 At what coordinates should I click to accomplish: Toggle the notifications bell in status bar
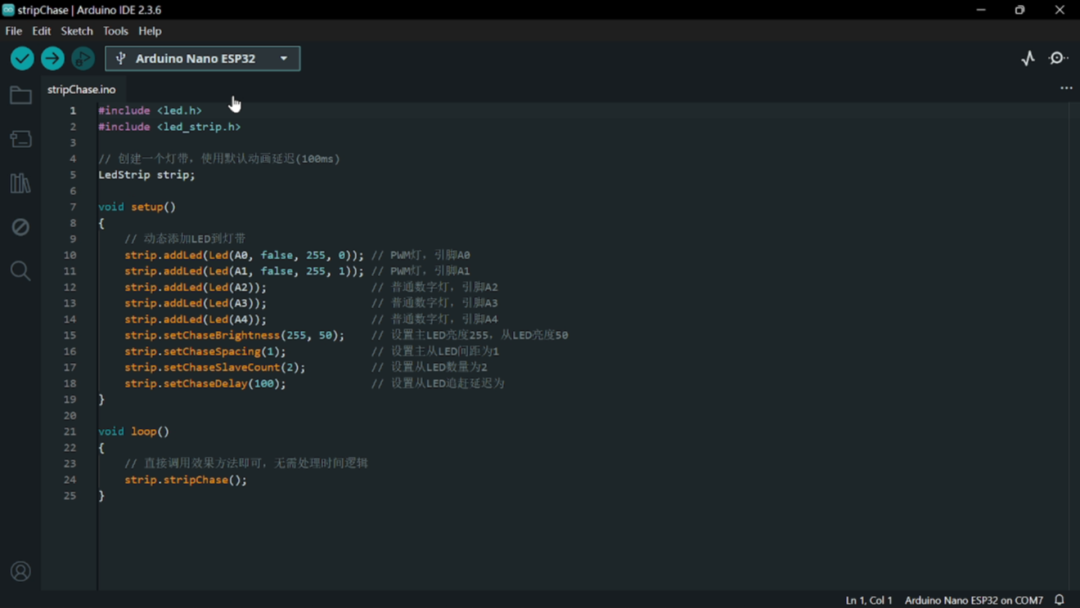click(x=1060, y=600)
